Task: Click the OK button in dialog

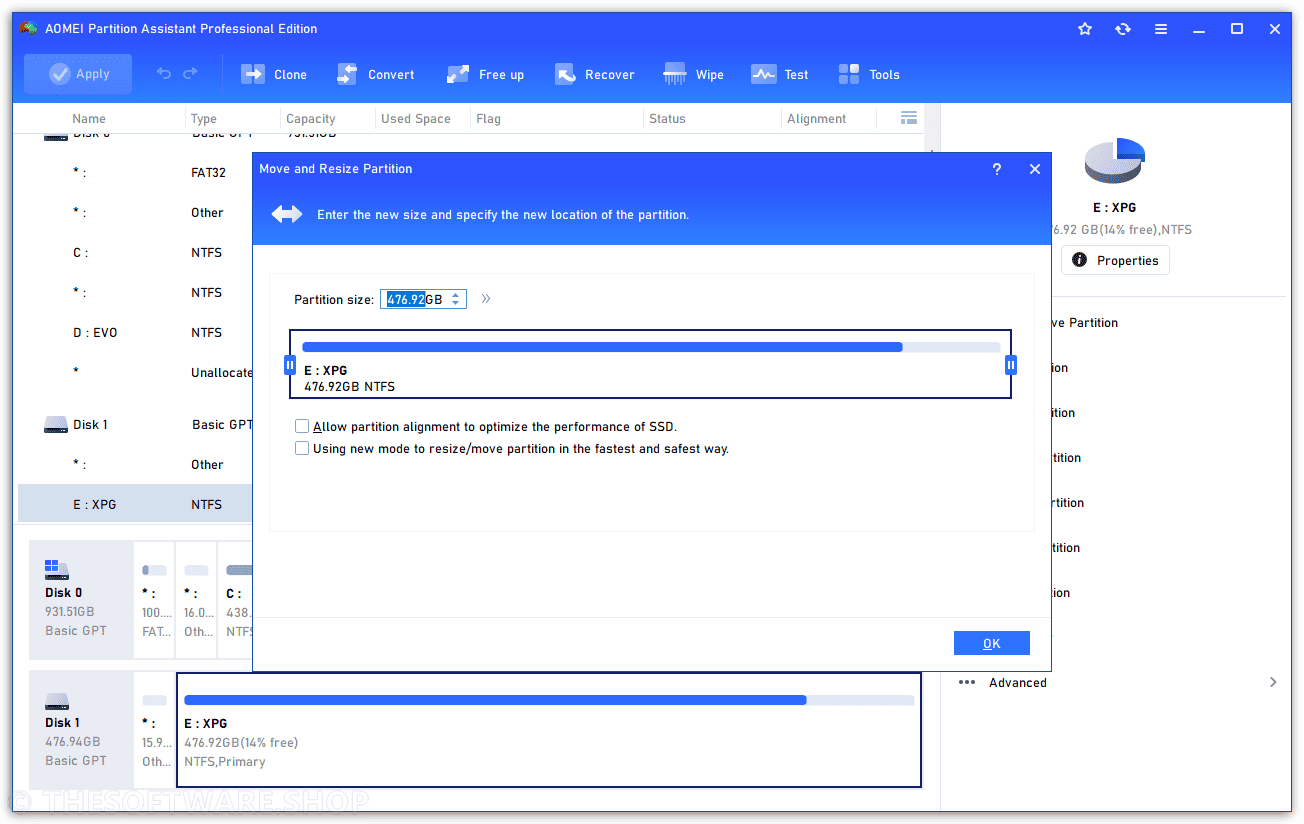Action: tap(991, 643)
